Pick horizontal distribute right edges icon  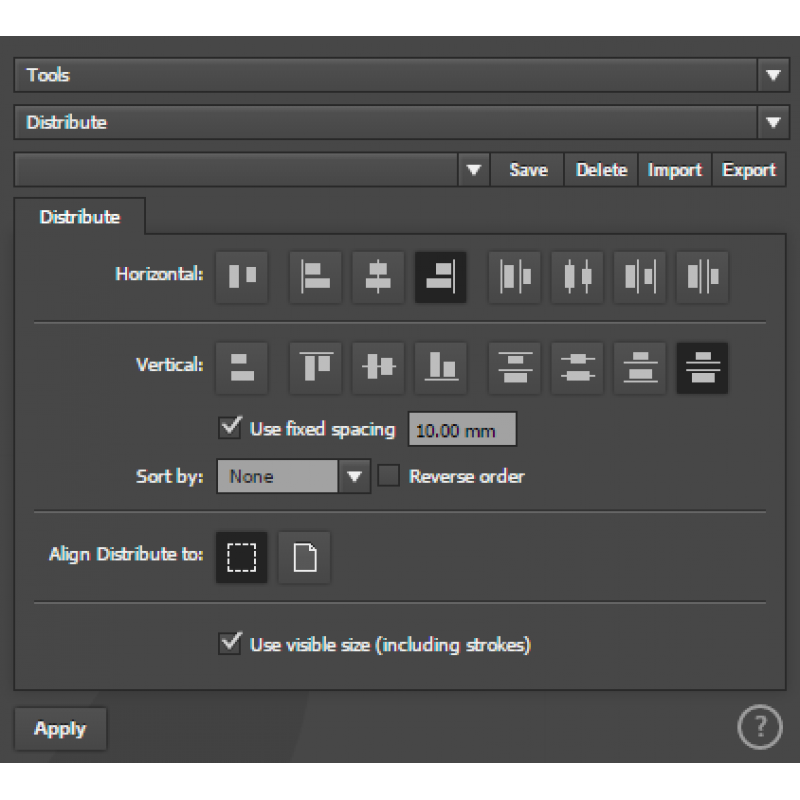[639, 277]
